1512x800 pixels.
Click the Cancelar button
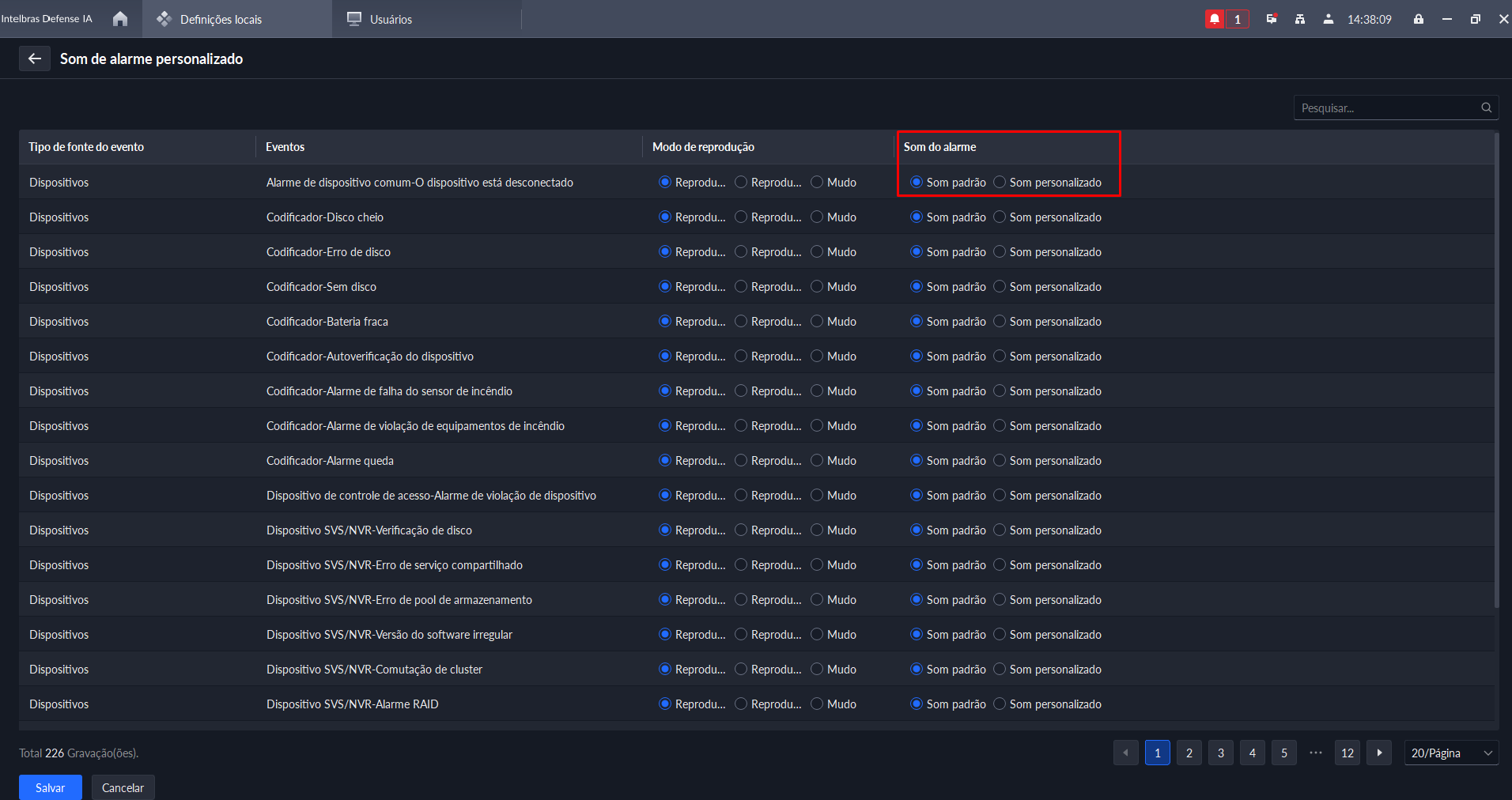point(123,787)
